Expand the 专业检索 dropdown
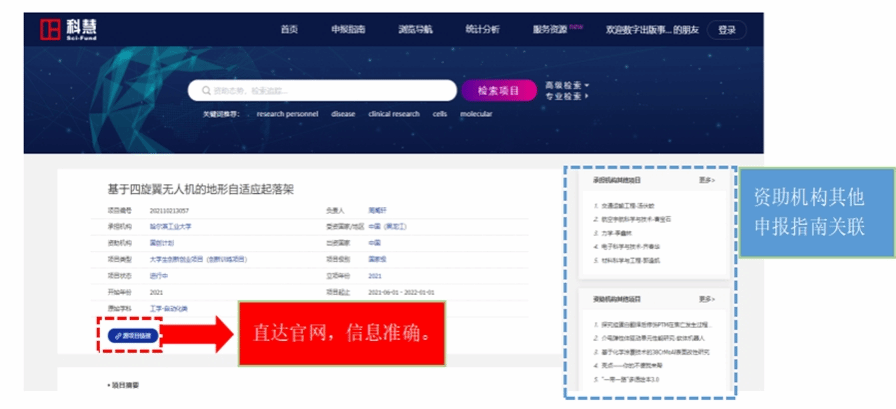The height and width of the screenshot is (409, 896). click(567, 97)
